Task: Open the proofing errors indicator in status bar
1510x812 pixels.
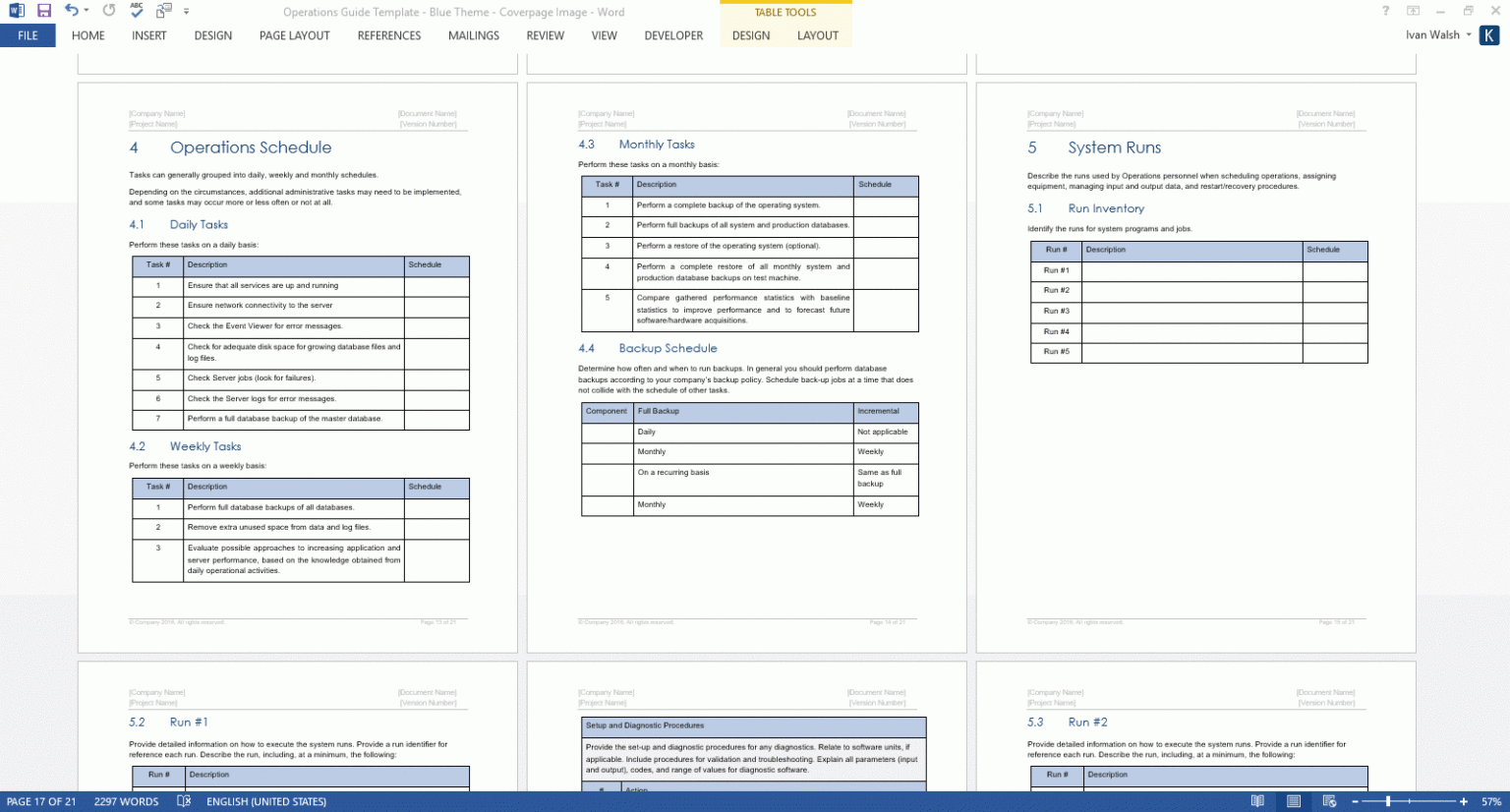Action: click(183, 801)
